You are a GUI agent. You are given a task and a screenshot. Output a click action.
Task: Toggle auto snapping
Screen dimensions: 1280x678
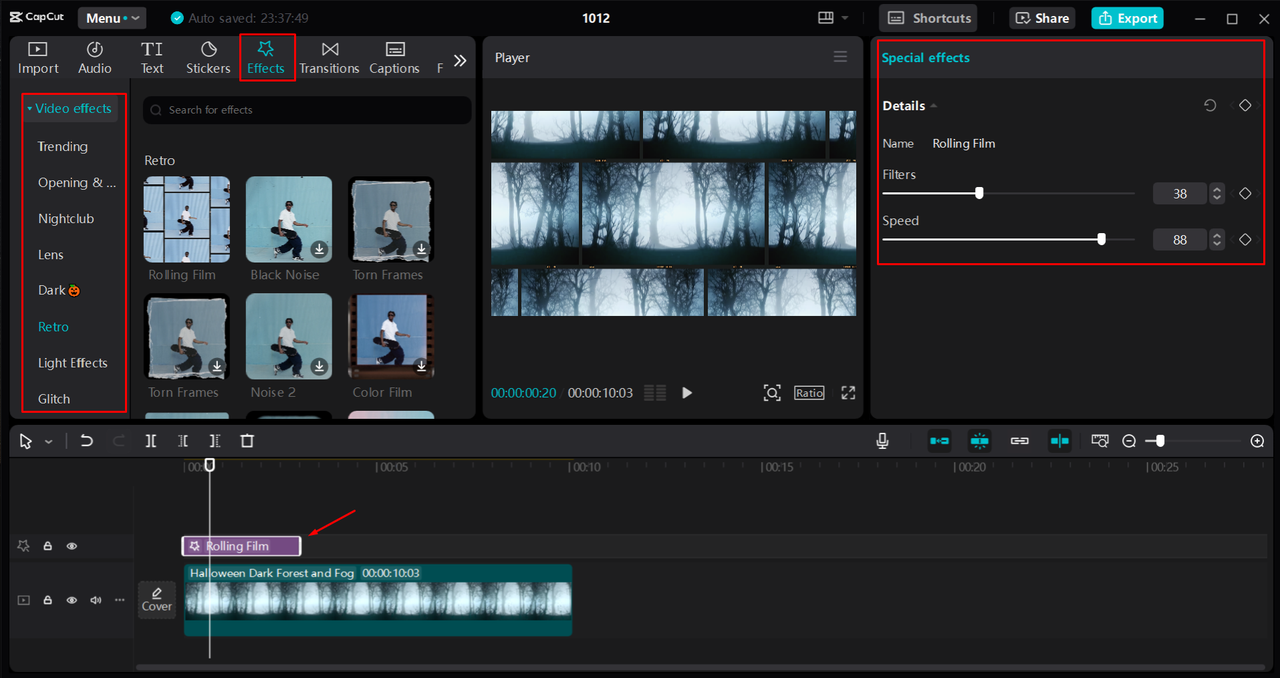[979, 441]
